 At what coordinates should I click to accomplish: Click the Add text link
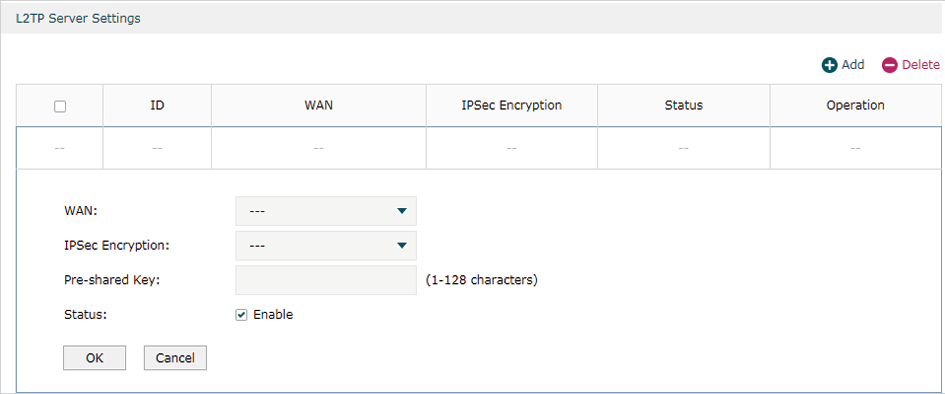pyautogui.click(x=853, y=64)
